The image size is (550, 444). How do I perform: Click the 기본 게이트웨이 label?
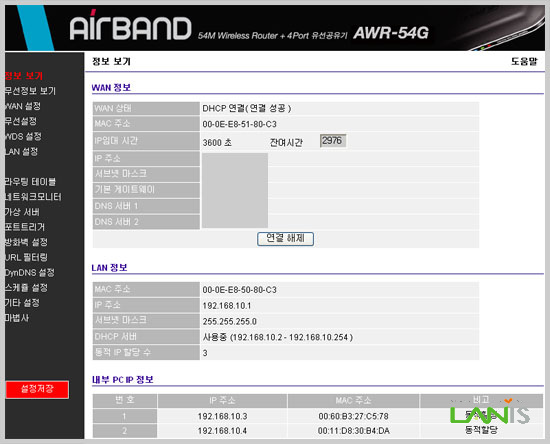click(x=125, y=190)
